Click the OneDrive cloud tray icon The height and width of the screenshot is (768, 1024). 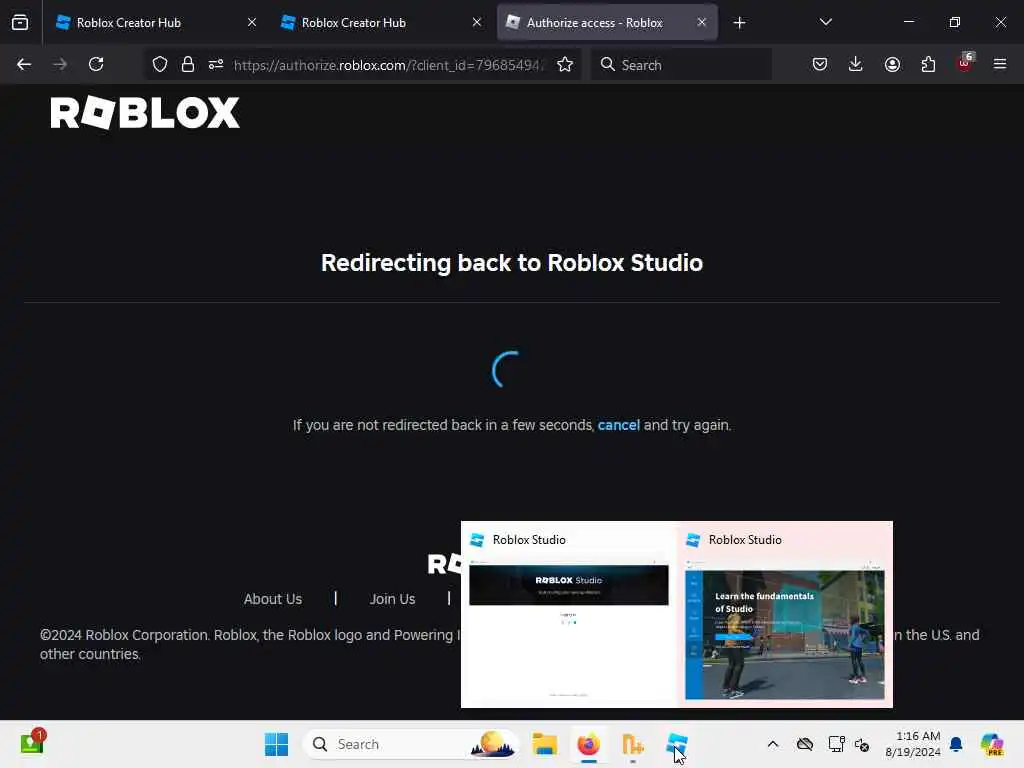805,744
